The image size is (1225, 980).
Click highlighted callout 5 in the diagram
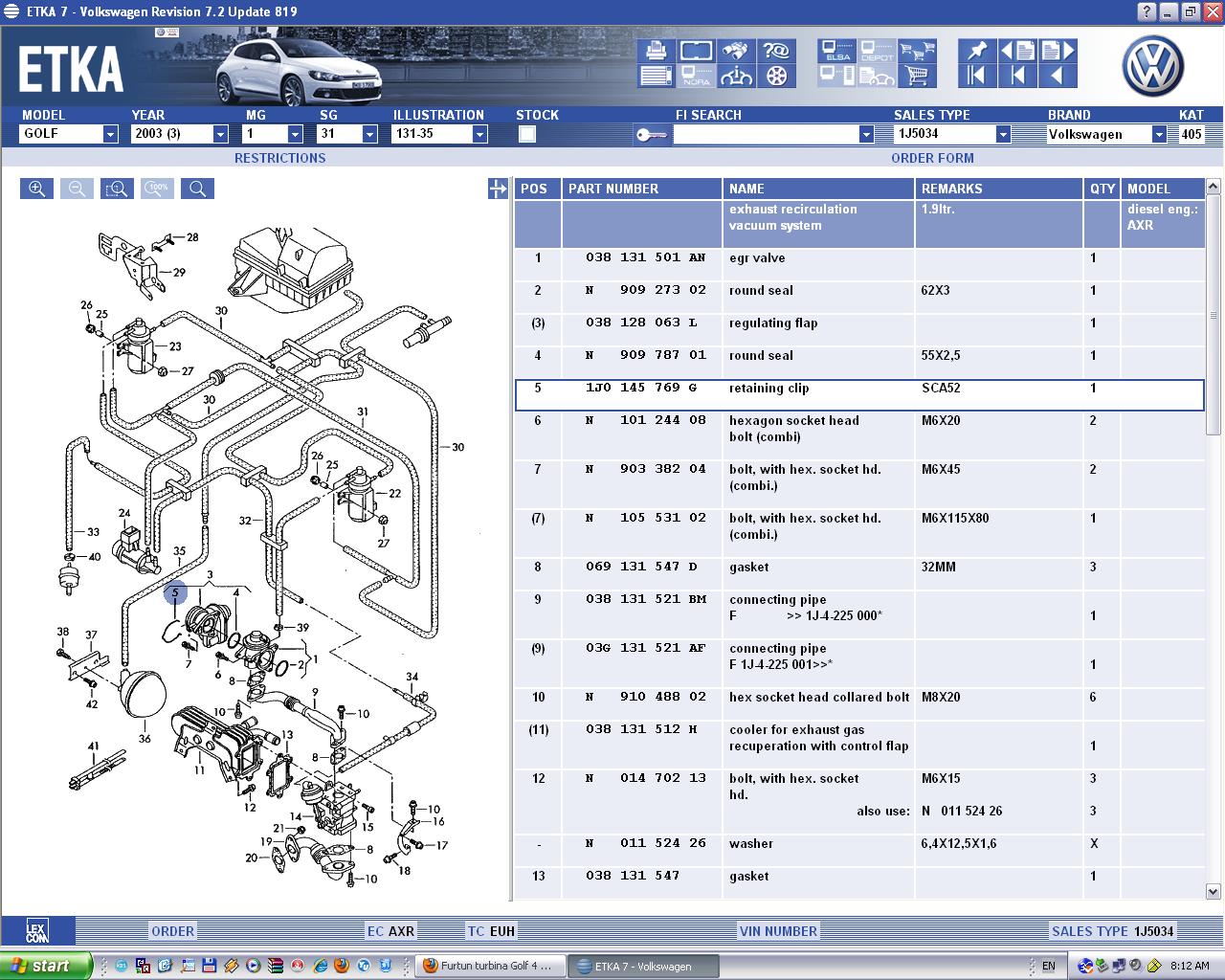tap(175, 593)
